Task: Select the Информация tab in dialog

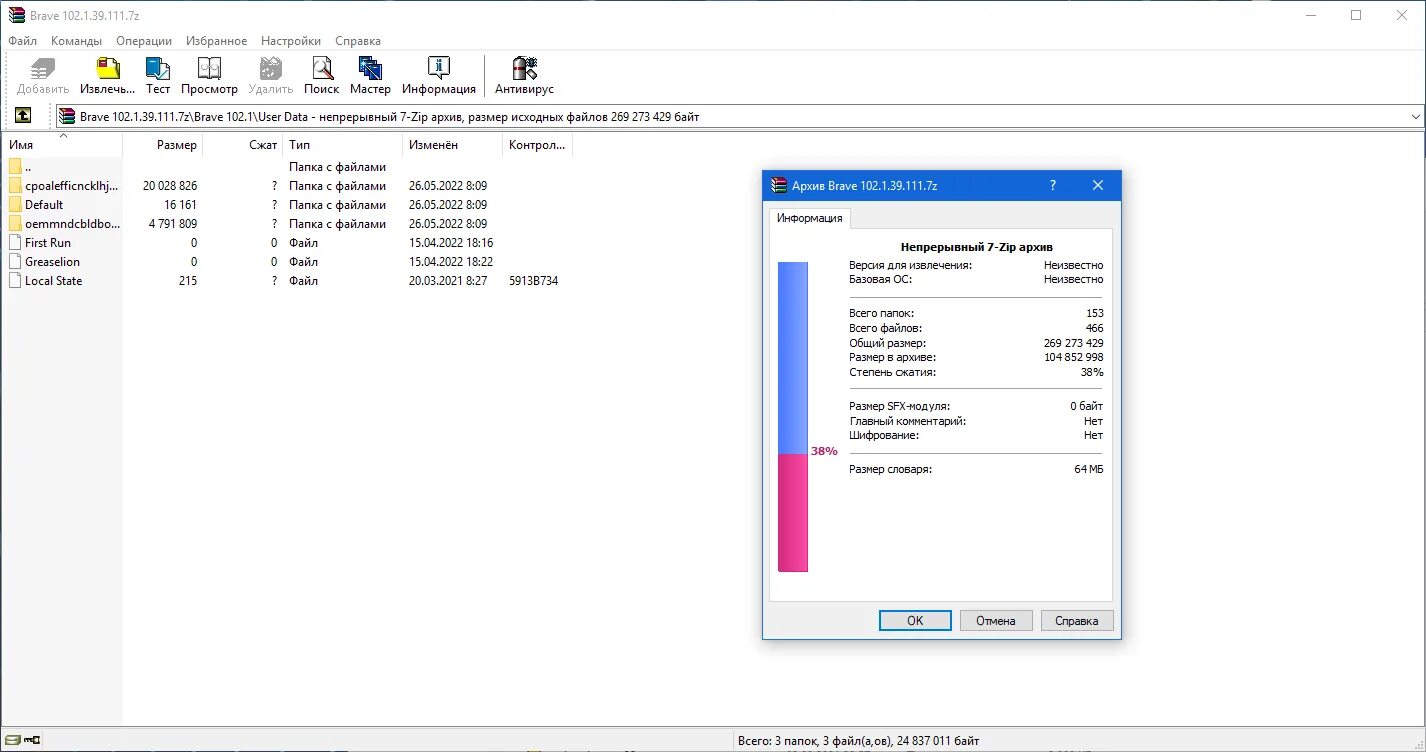Action: click(810, 218)
